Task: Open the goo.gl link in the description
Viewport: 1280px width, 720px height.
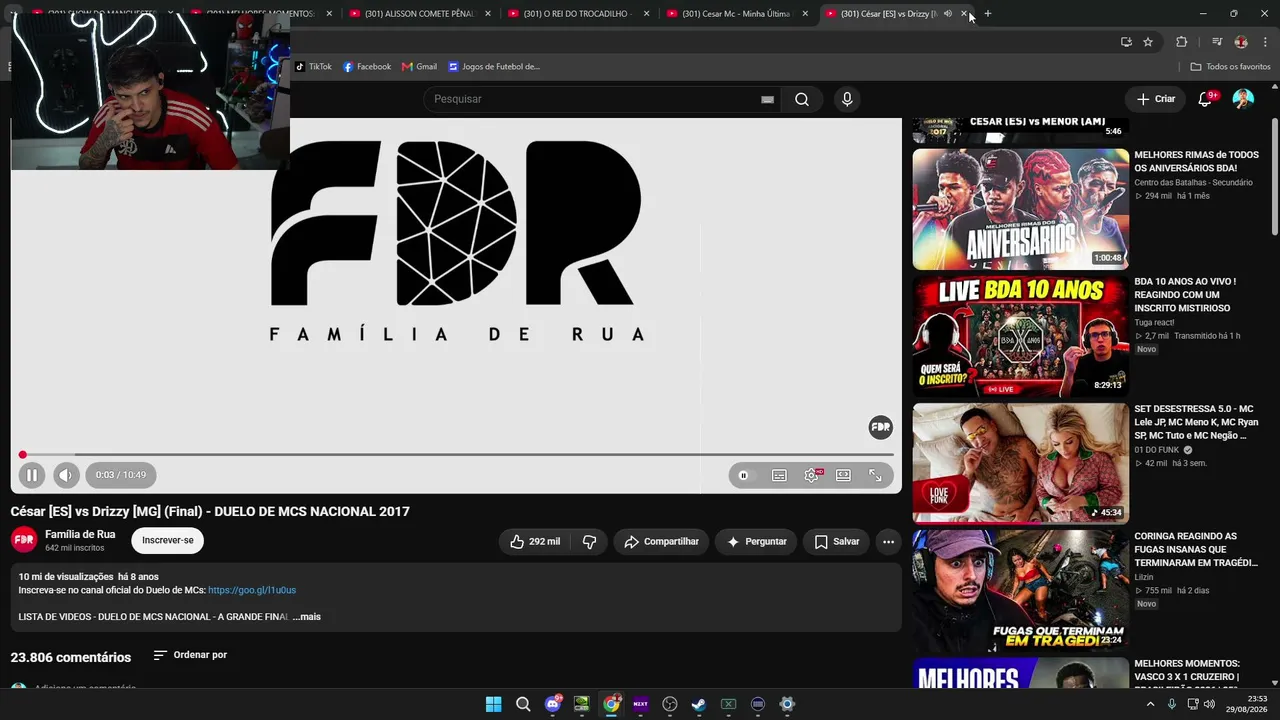Action: coord(252,590)
